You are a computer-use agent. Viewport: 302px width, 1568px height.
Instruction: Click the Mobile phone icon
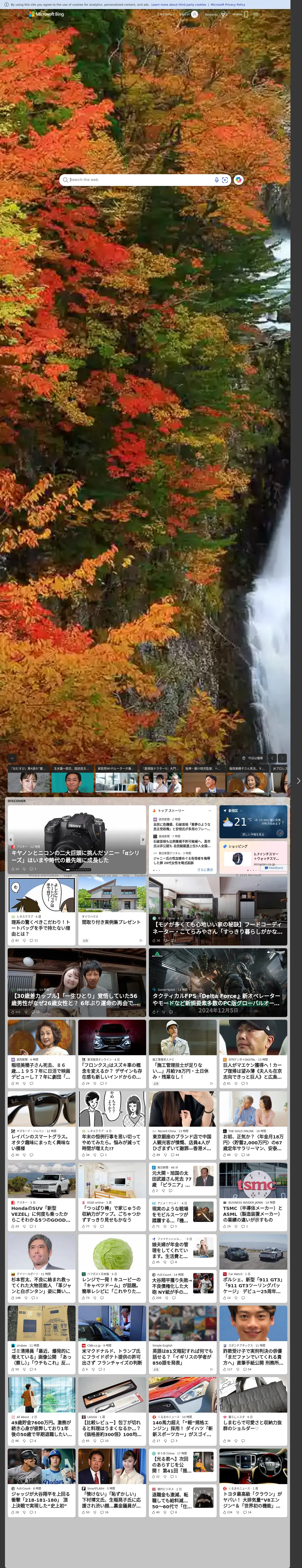(245, 14)
